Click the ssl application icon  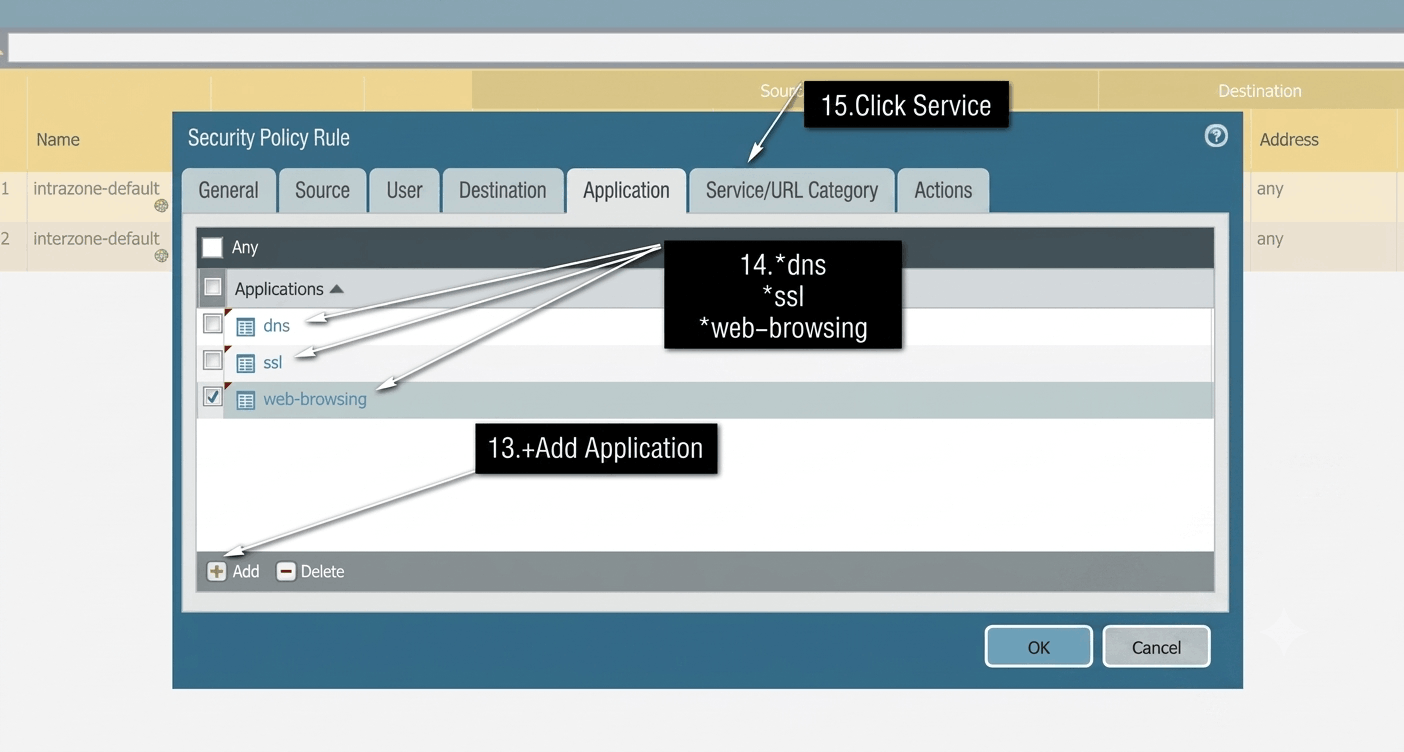pyautogui.click(x=245, y=364)
